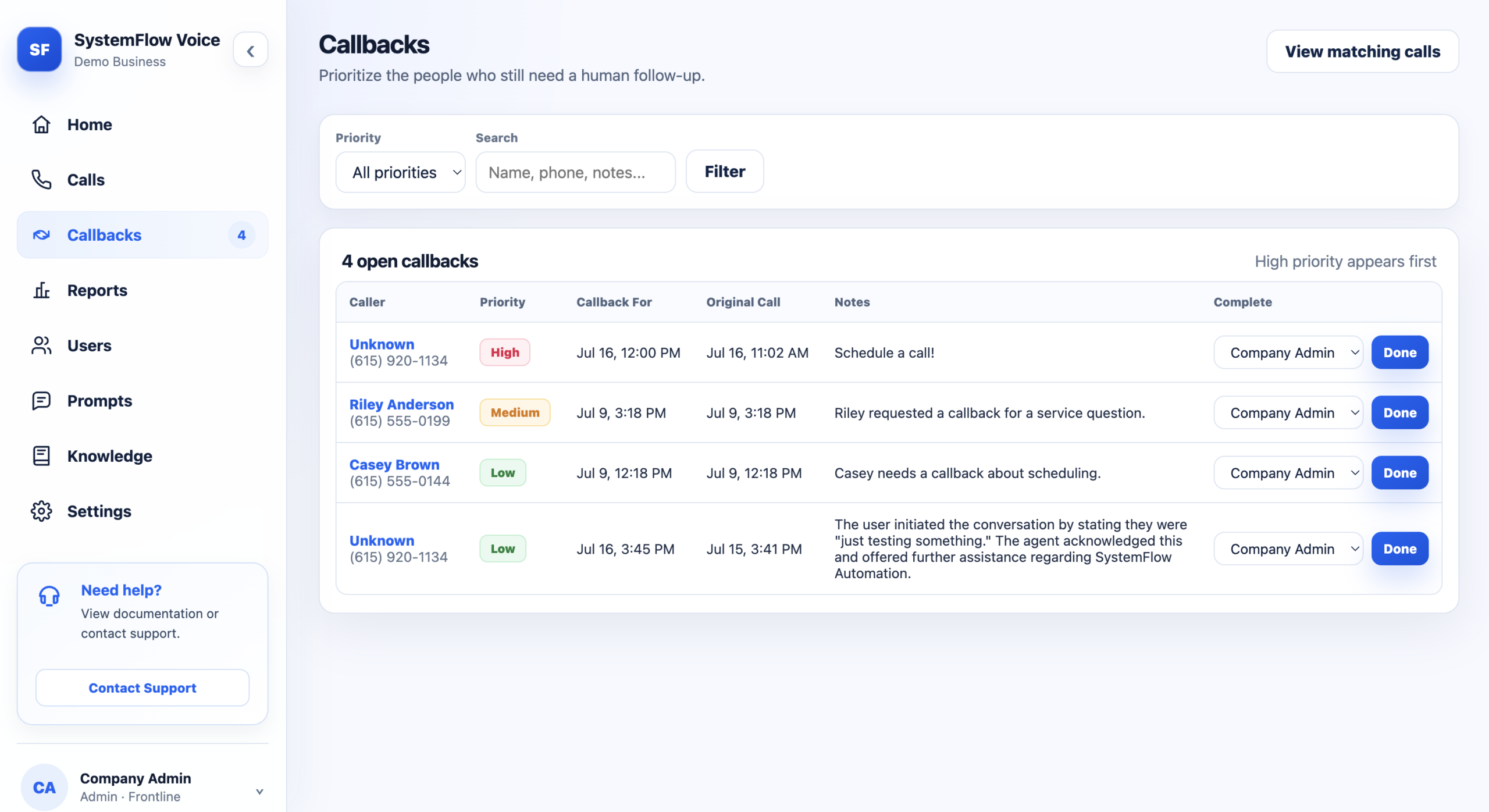Click High priority appears first text
1489x812 pixels.
tap(1345, 261)
